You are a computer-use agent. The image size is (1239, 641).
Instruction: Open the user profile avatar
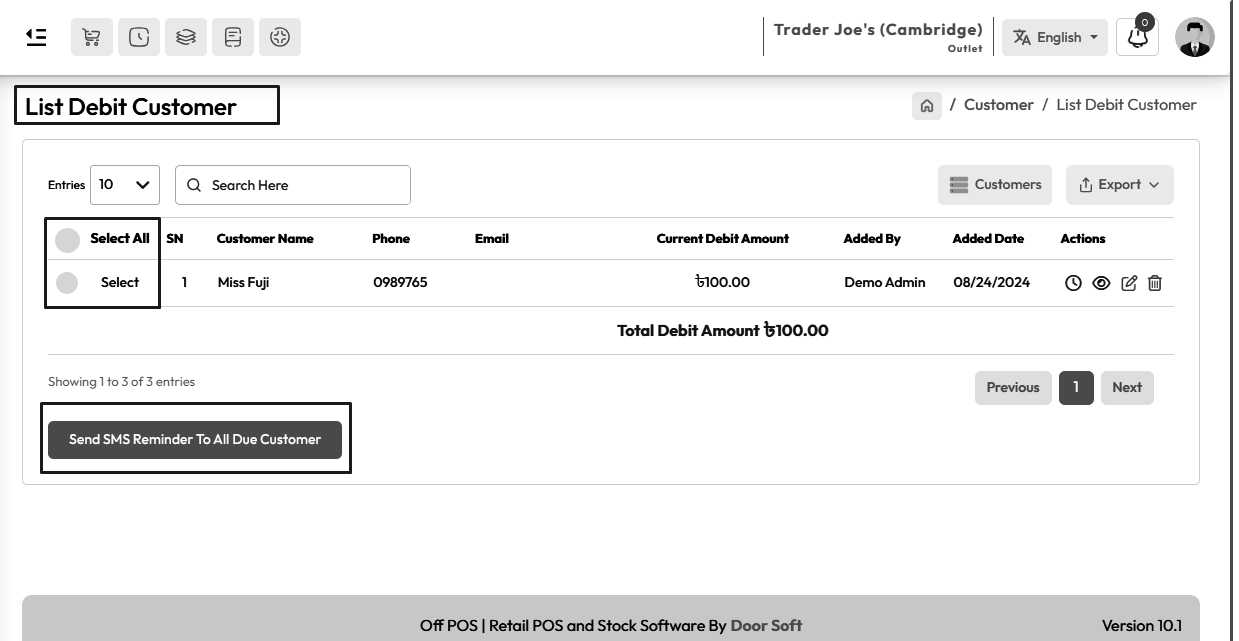[1195, 37]
